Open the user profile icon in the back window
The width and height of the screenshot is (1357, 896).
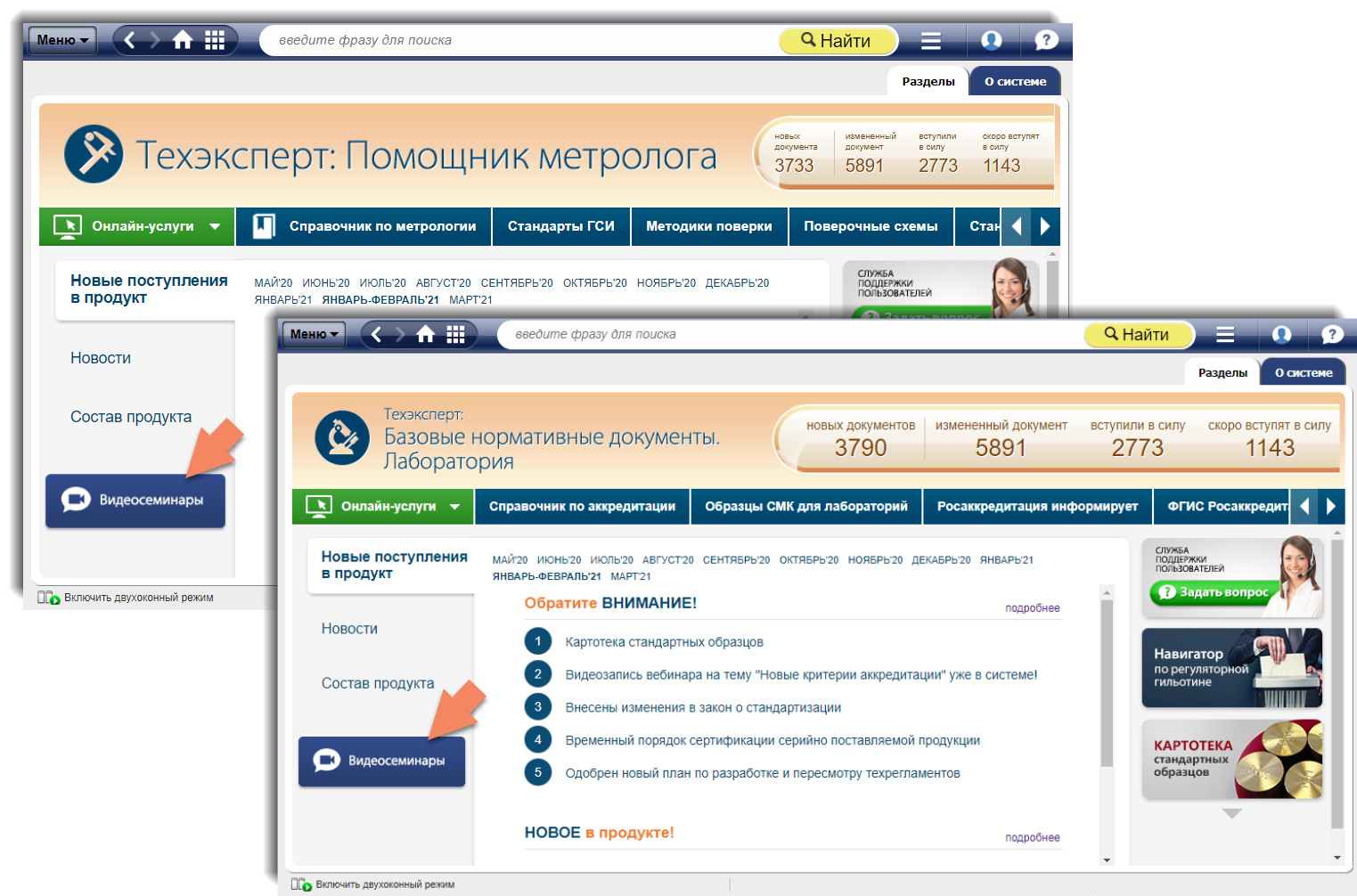991,40
